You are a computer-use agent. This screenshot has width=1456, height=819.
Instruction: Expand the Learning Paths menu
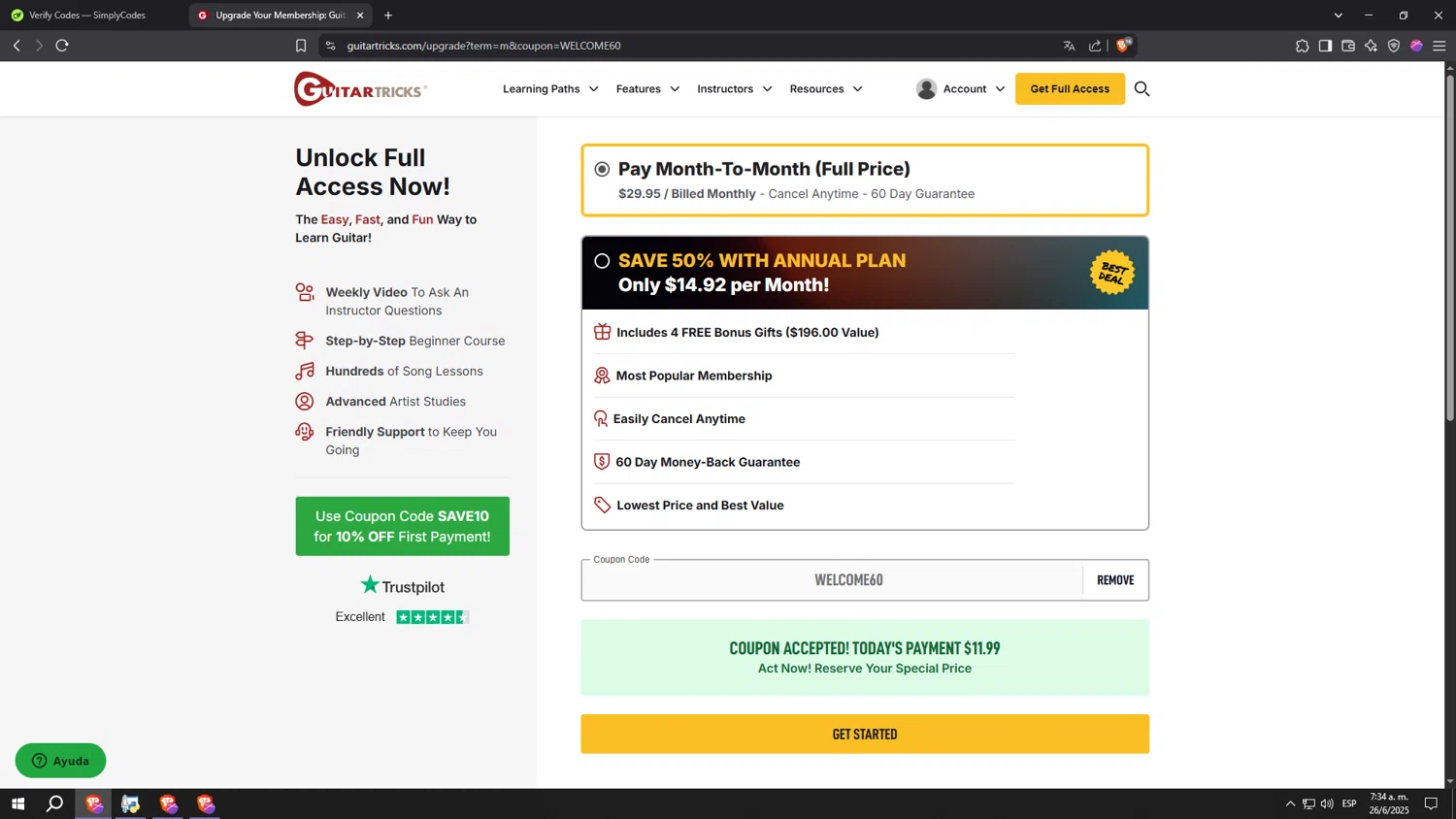point(550,89)
